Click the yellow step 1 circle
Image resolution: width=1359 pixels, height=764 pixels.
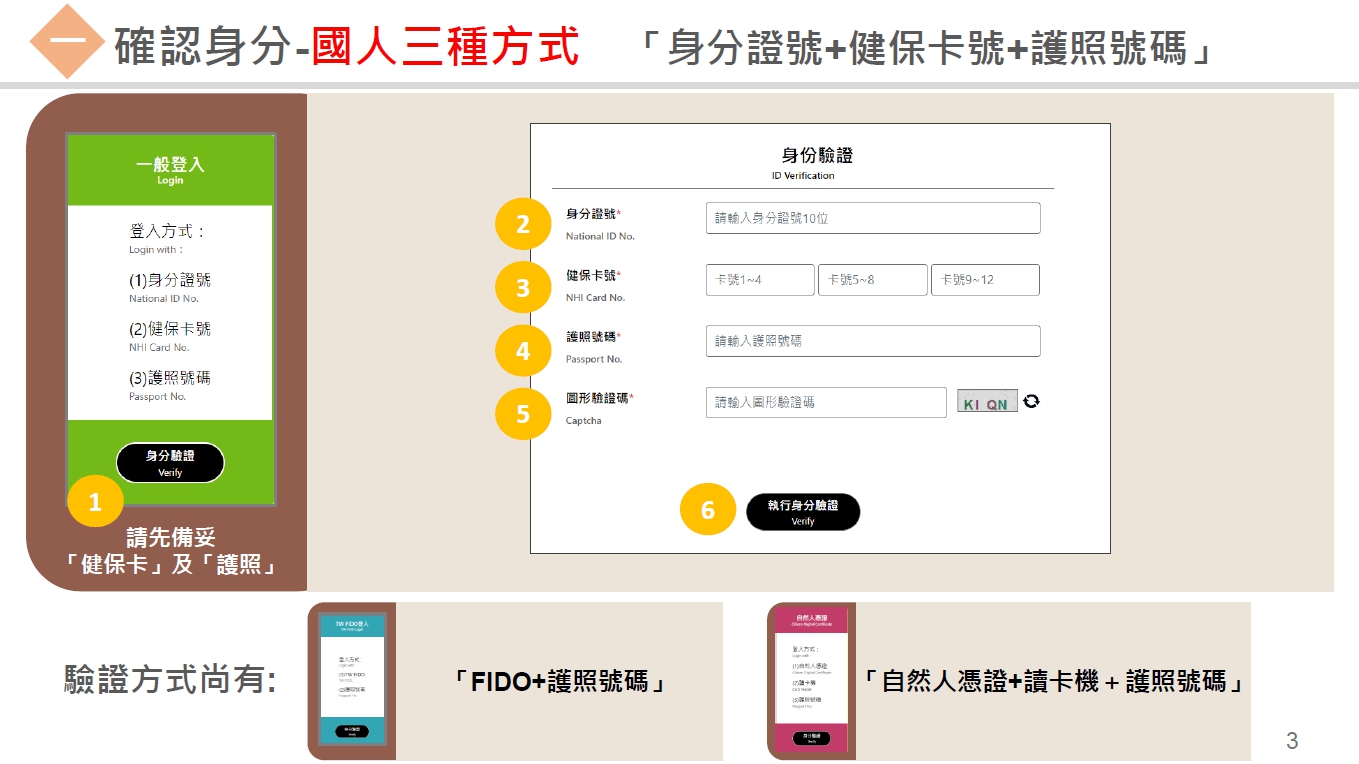pyautogui.click(x=95, y=502)
